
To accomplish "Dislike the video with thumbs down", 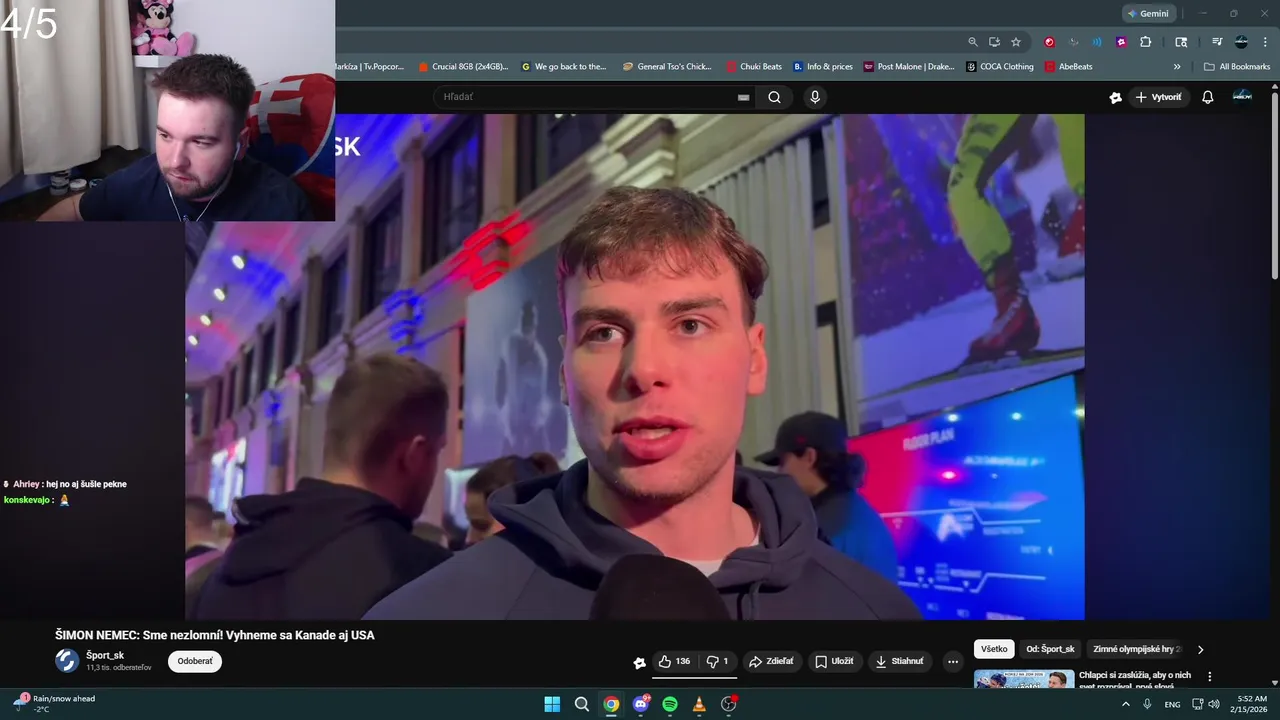I will coord(717,661).
